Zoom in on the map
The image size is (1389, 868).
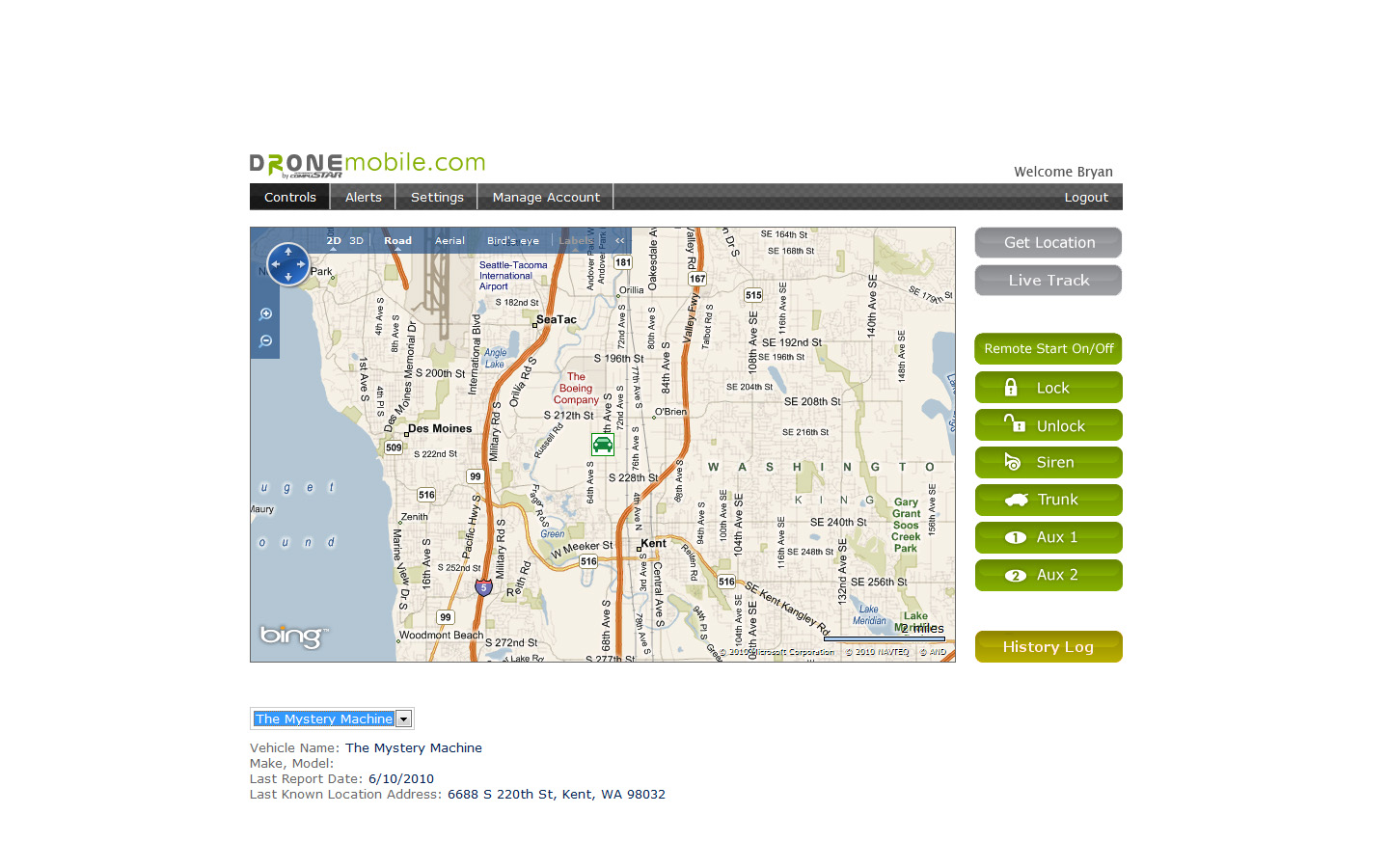click(266, 313)
